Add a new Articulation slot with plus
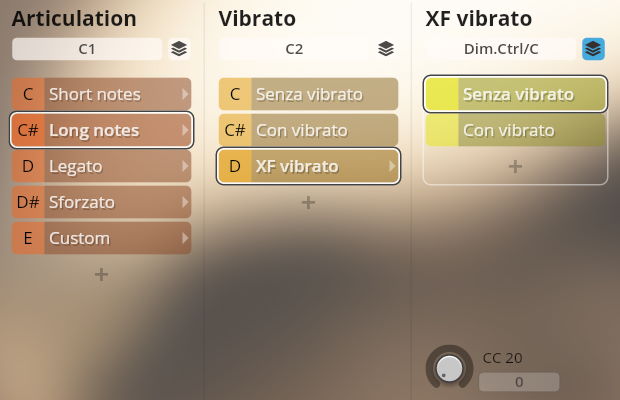The width and height of the screenshot is (620, 400). (101, 274)
